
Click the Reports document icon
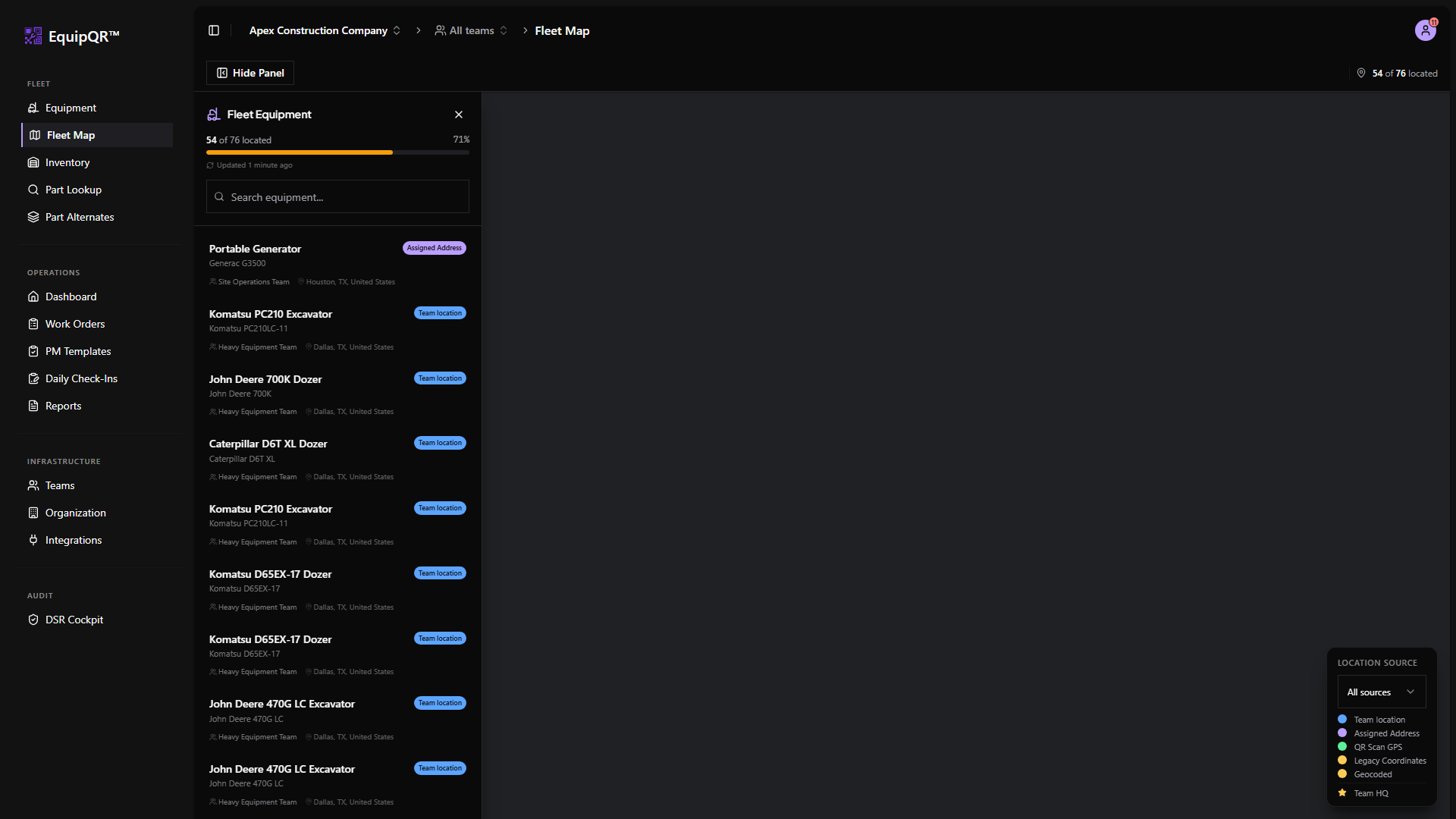click(33, 406)
